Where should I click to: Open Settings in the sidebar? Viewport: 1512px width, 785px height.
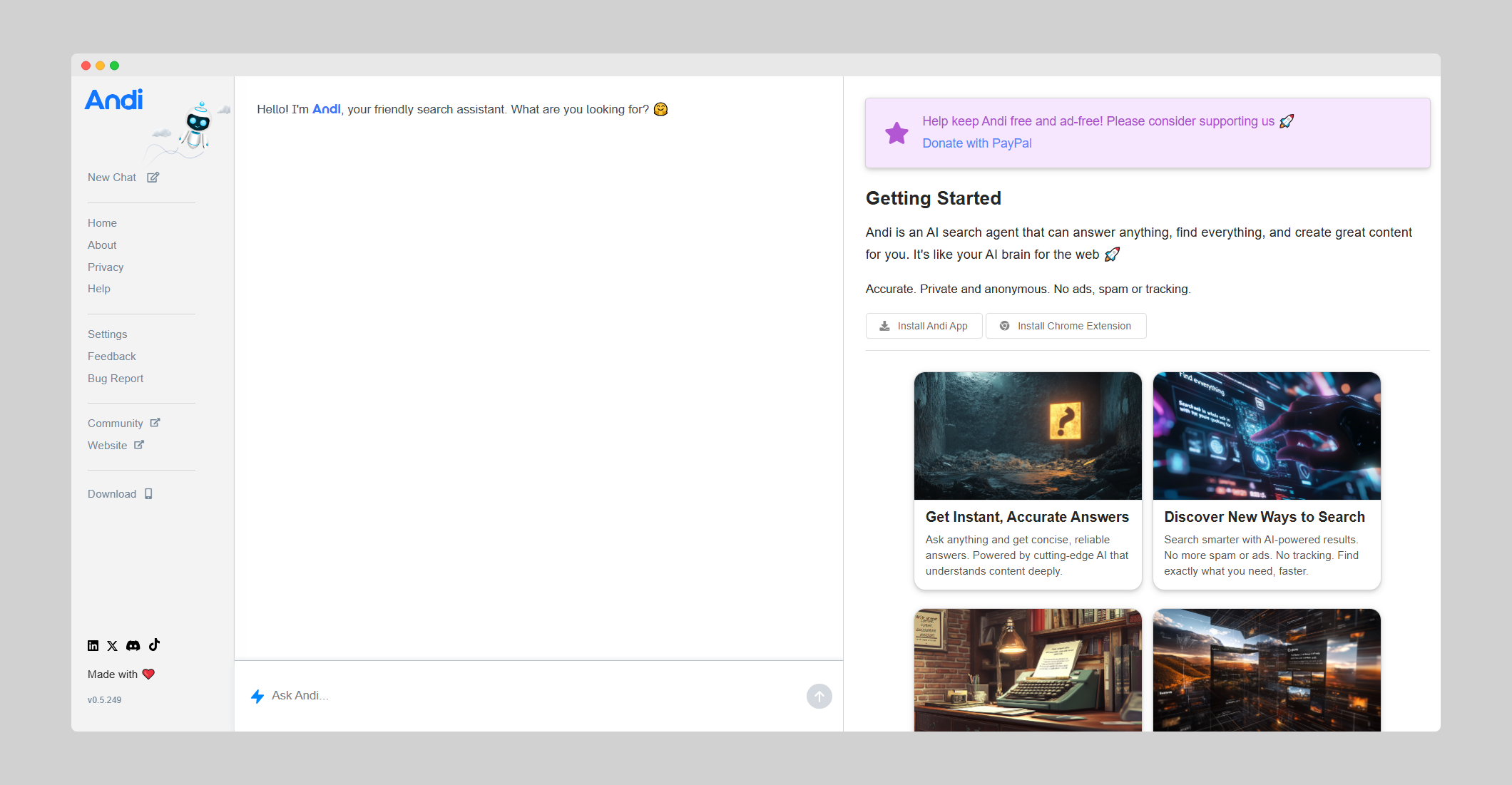pyautogui.click(x=108, y=334)
